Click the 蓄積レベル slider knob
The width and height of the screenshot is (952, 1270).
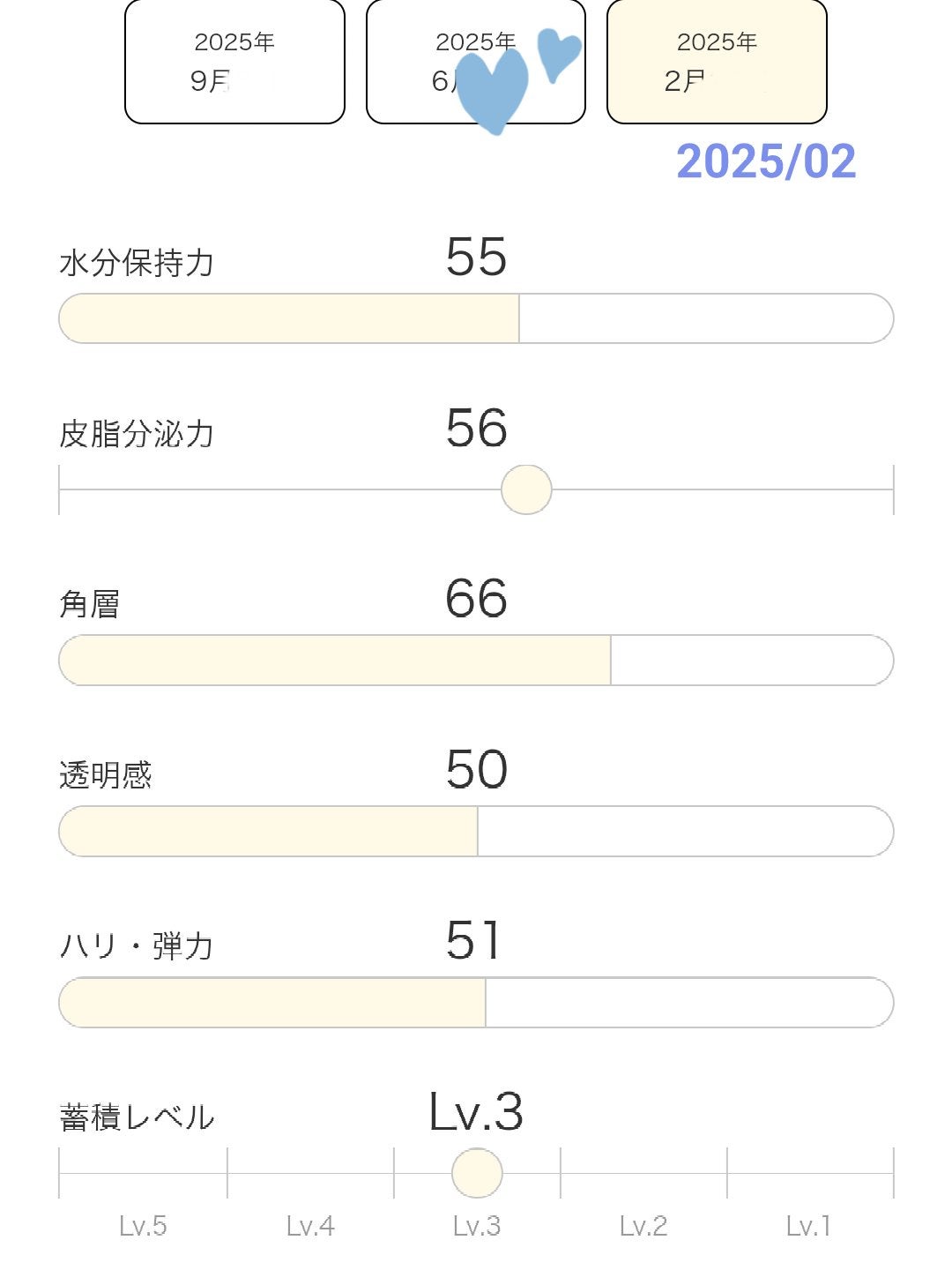477,1173
